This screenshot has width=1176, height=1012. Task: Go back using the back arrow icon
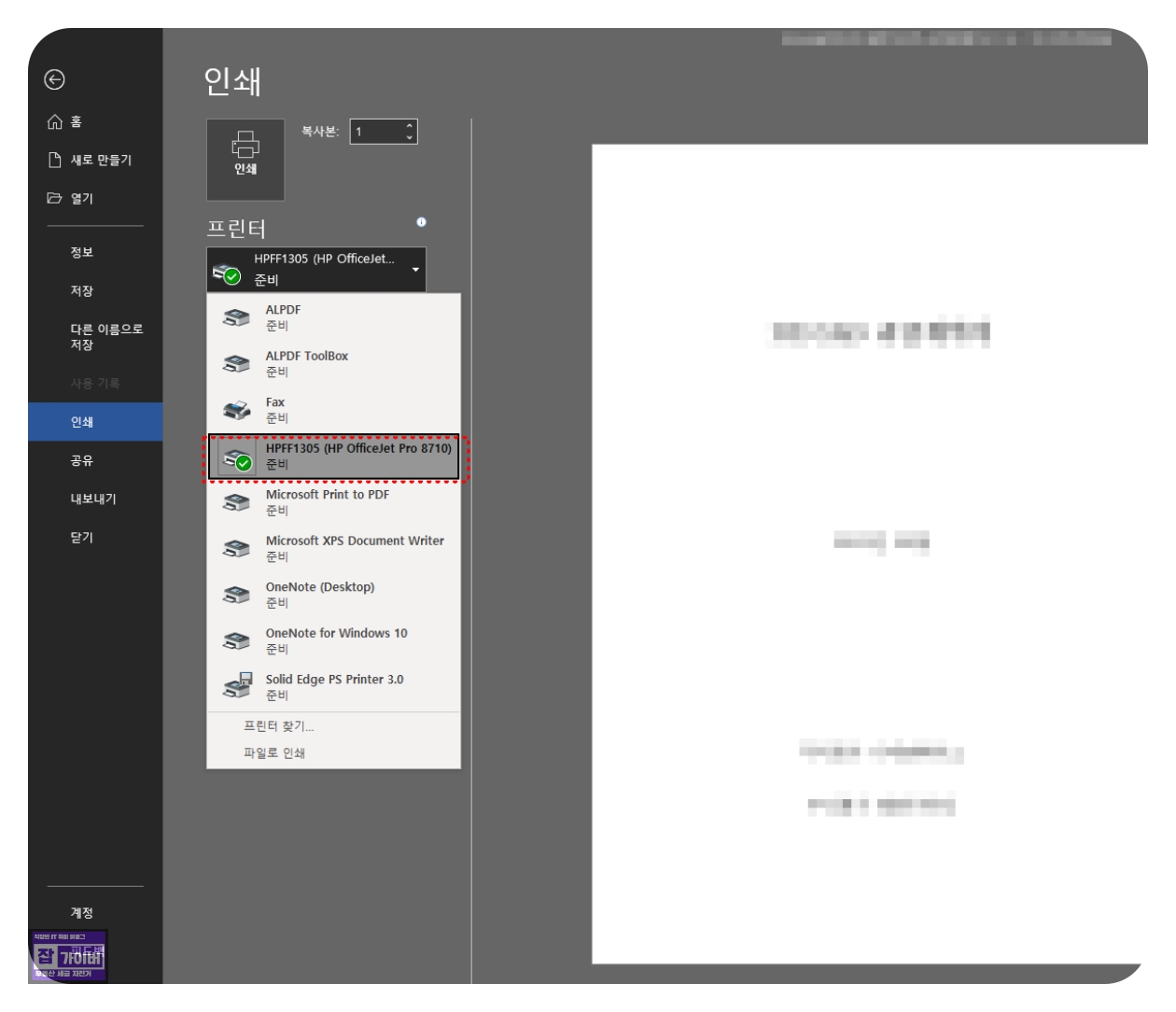54,80
